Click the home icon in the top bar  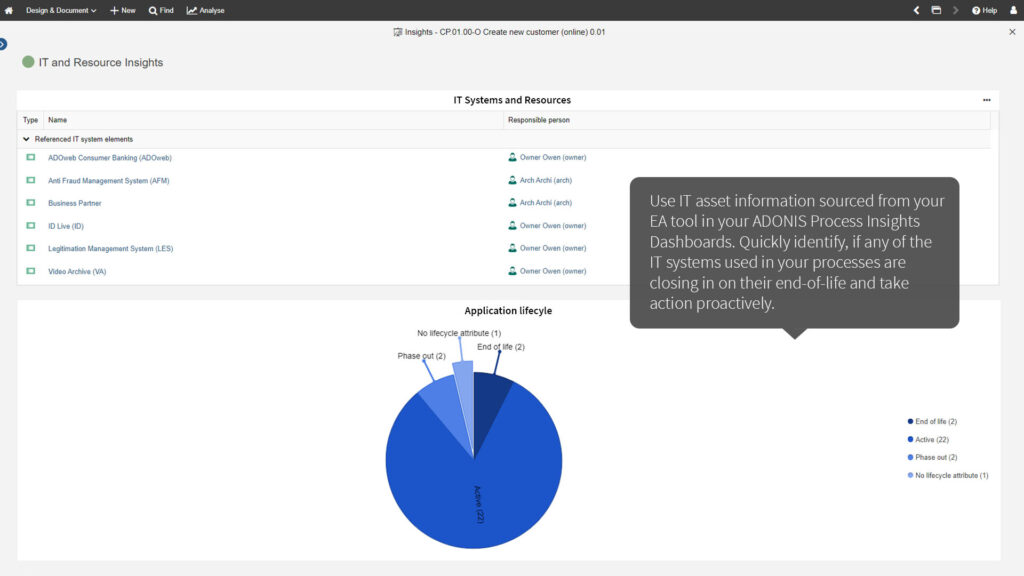tap(10, 10)
